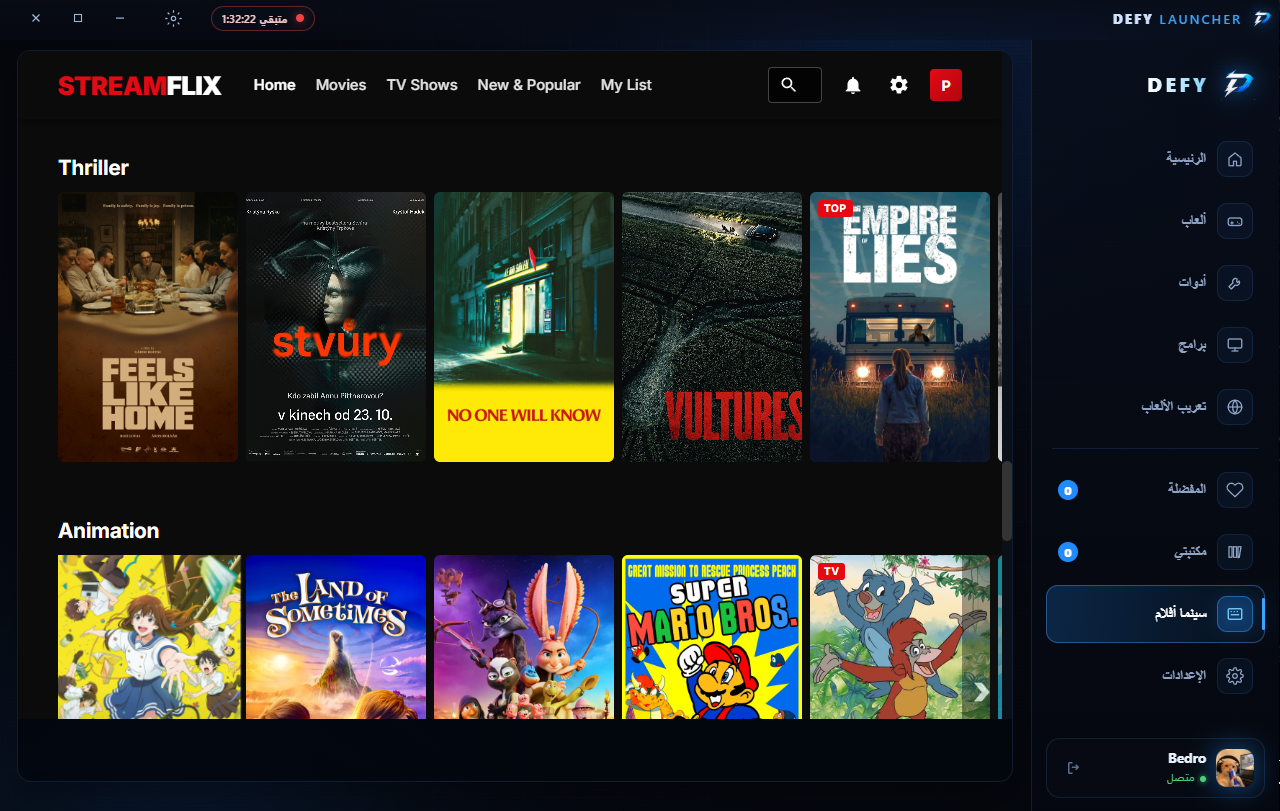This screenshot has width=1280, height=811.
Task: Go to the StreamFlix Home tab
Action: click(275, 85)
